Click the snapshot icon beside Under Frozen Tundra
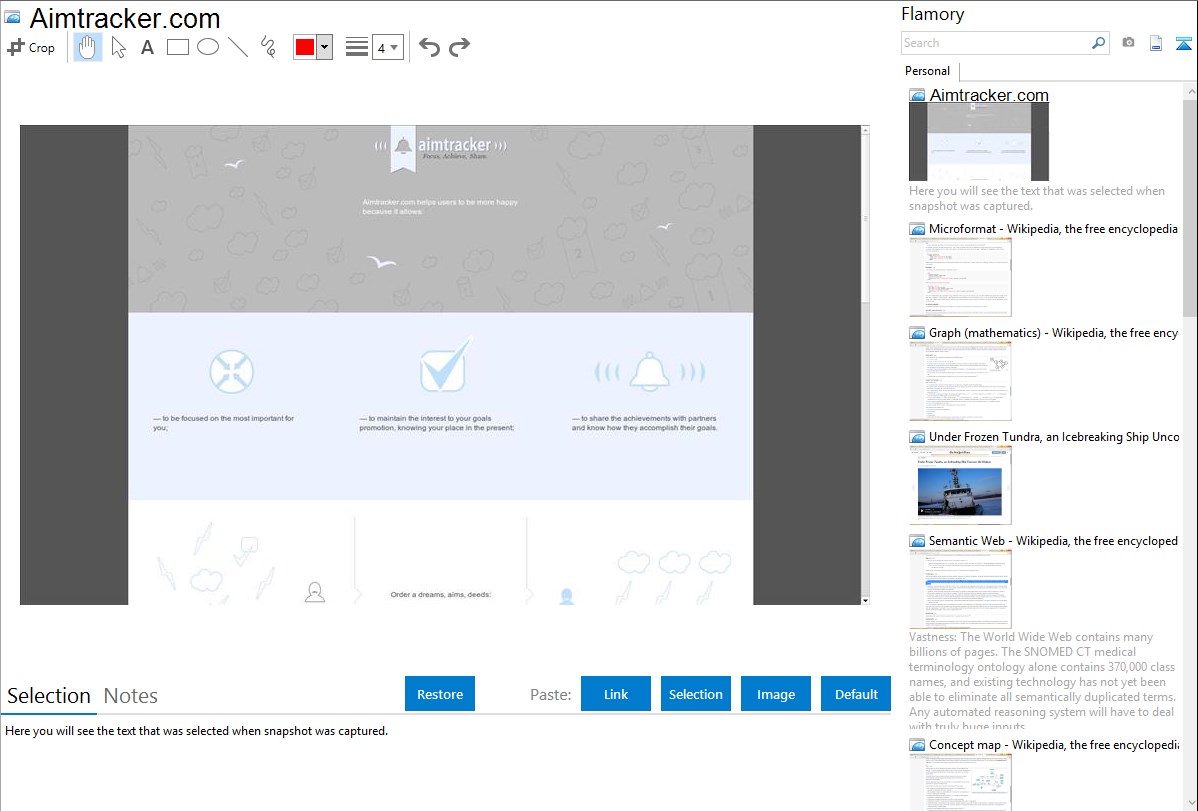Image resolution: width=1198 pixels, height=811 pixels. [x=918, y=437]
